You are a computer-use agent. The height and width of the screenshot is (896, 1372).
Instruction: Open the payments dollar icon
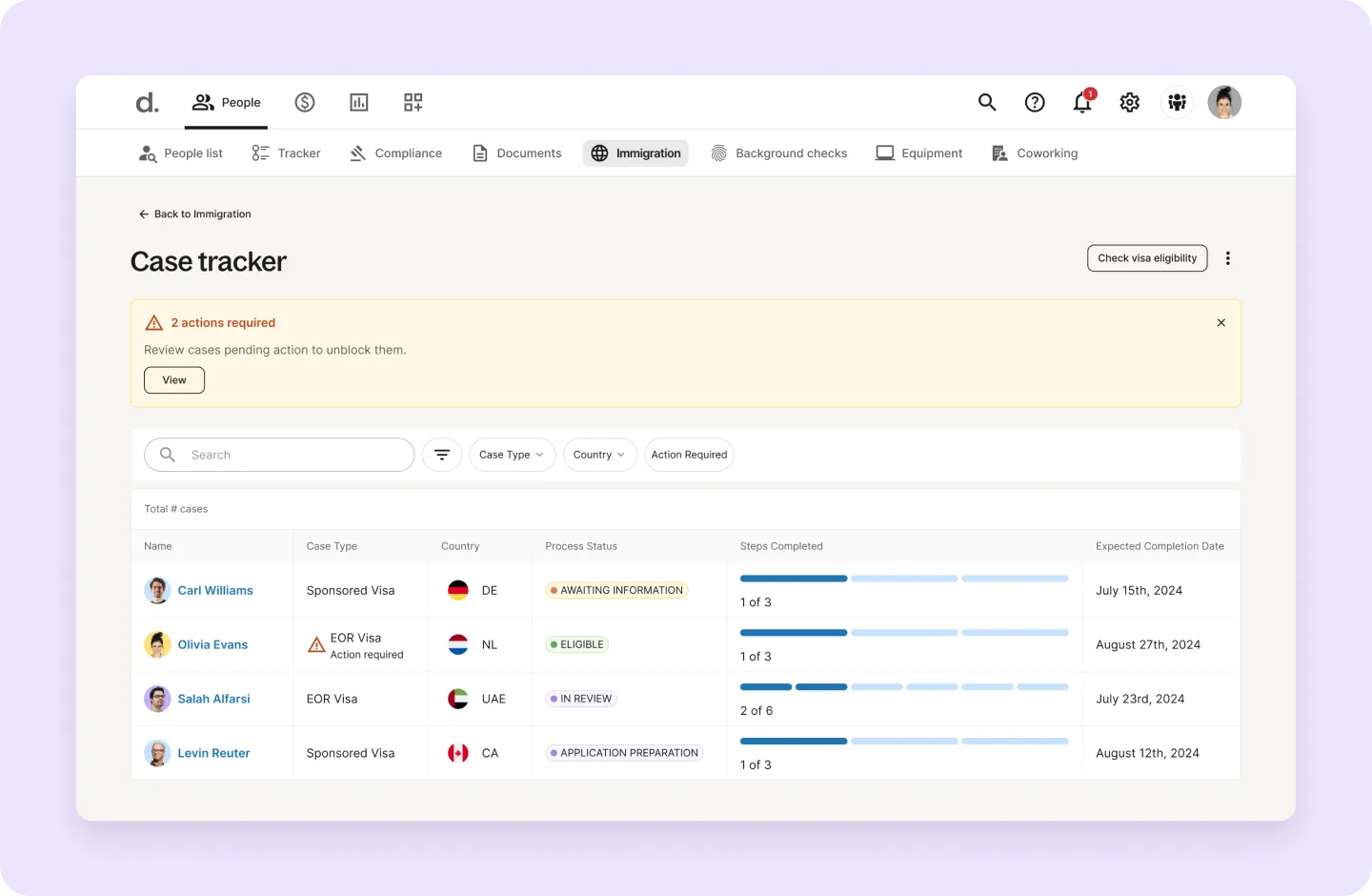(305, 102)
